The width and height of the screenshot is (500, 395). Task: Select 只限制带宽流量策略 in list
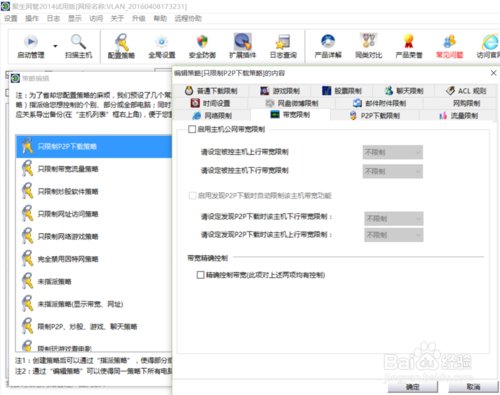94,169
